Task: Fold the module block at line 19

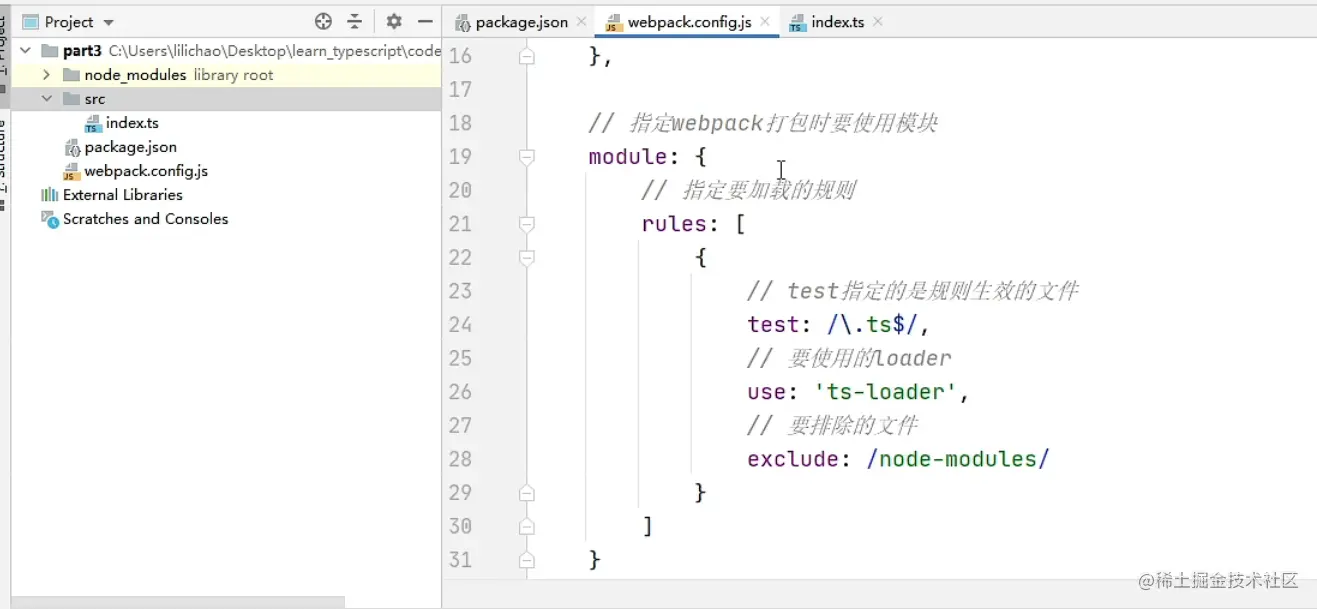Action: [527, 157]
